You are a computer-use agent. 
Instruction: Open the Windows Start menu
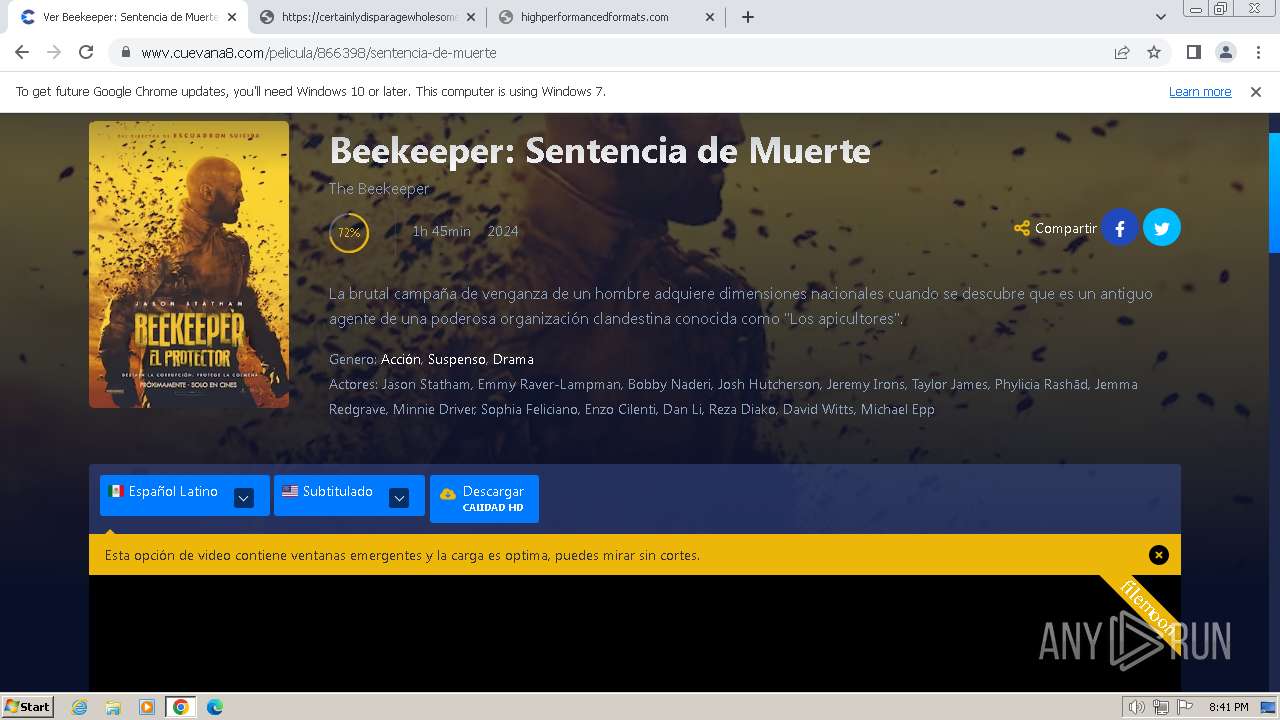(27, 706)
